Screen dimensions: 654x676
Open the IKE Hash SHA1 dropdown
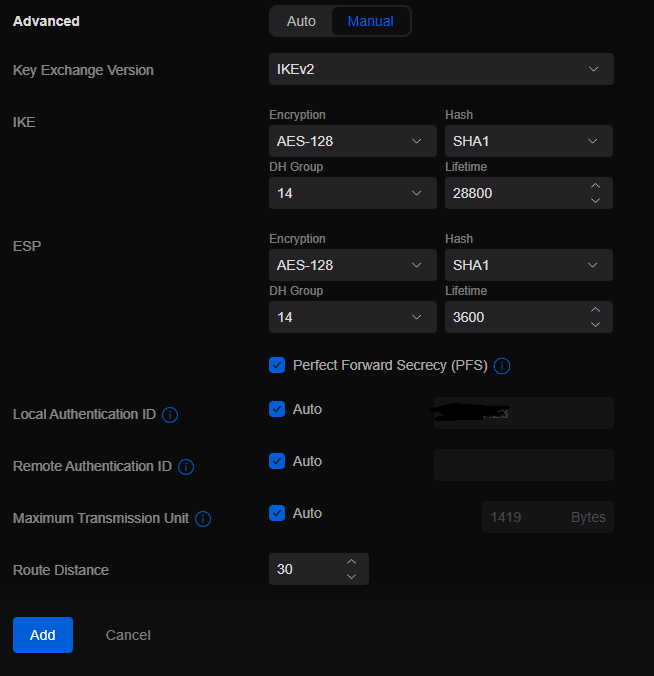pos(529,141)
